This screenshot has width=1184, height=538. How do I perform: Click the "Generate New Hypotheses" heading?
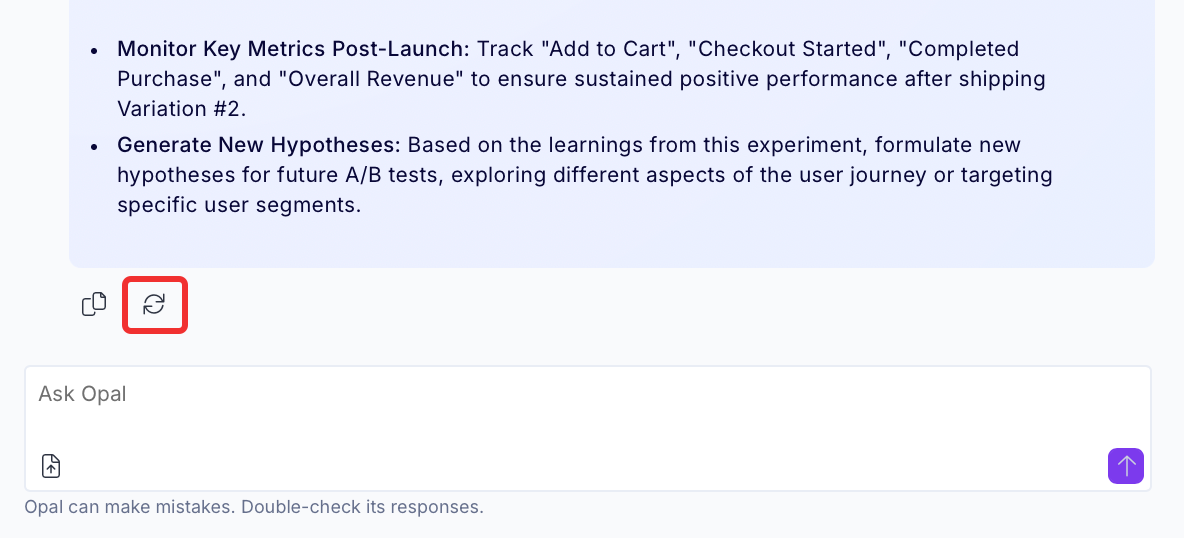coord(262,144)
